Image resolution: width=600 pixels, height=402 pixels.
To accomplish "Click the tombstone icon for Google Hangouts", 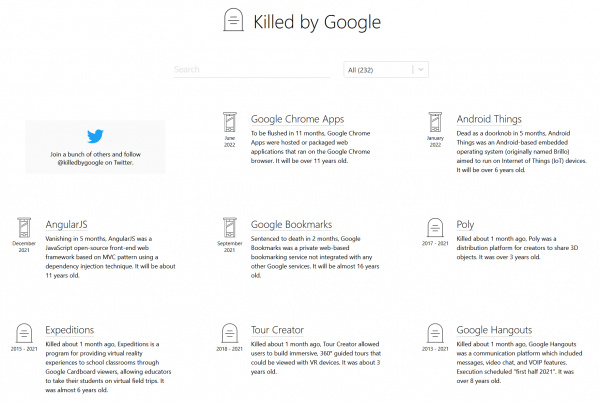I will (x=435, y=334).
